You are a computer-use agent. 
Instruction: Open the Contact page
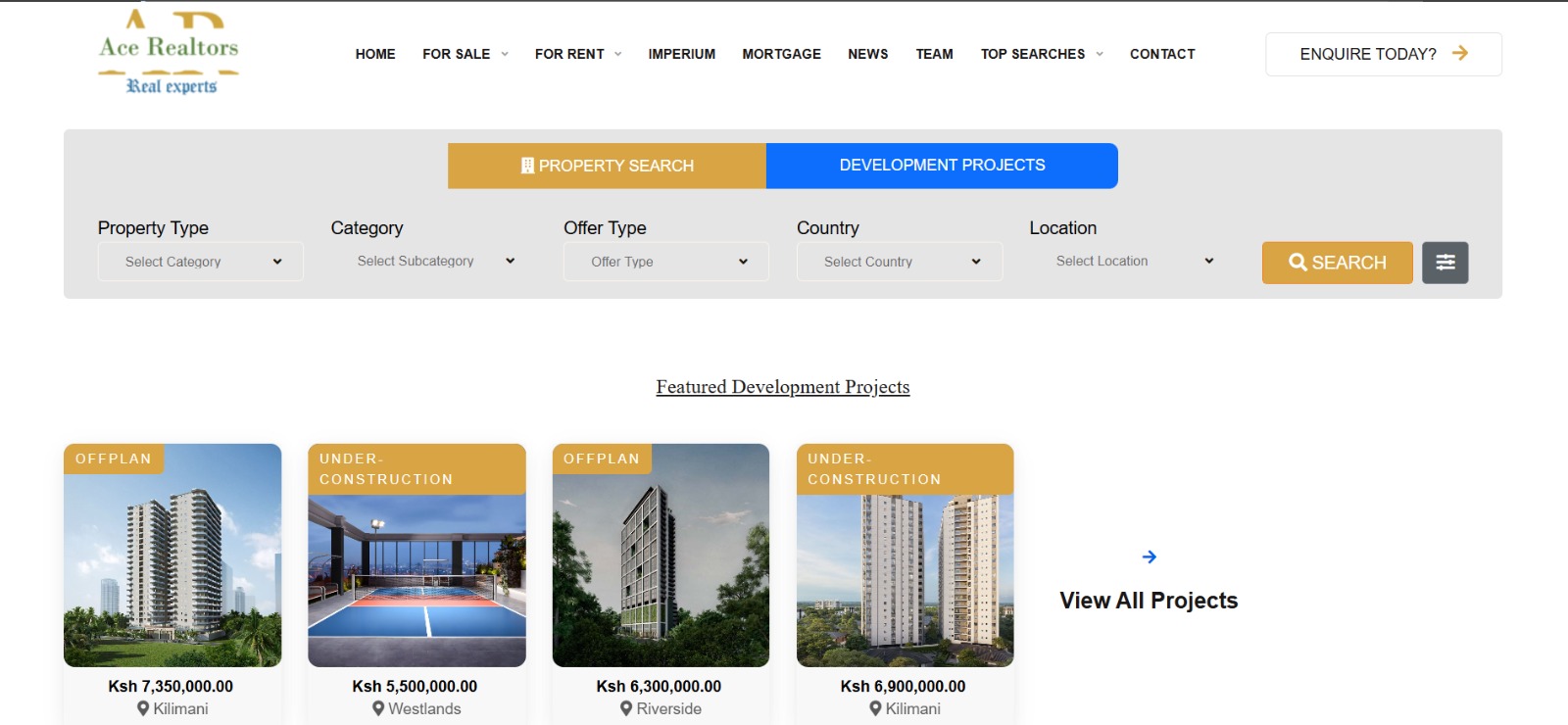click(x=1162, y=54)
